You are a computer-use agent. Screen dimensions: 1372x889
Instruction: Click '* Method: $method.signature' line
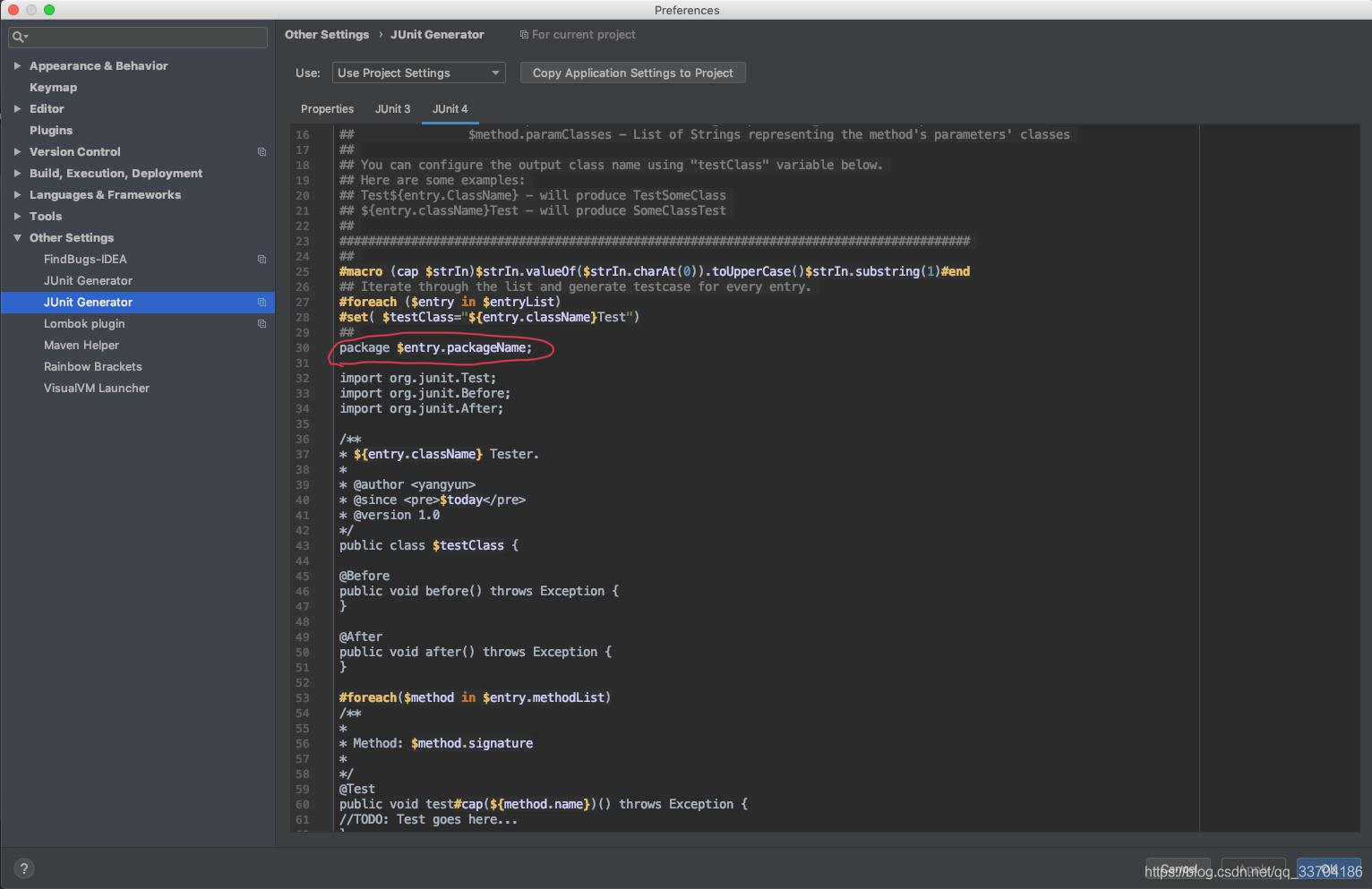[436, 744]
